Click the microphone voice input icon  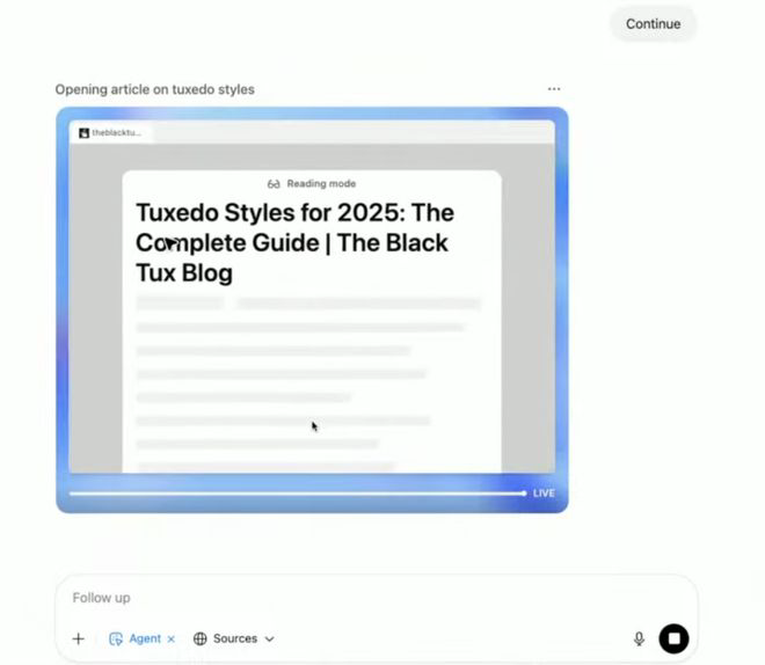coord(639,639)
